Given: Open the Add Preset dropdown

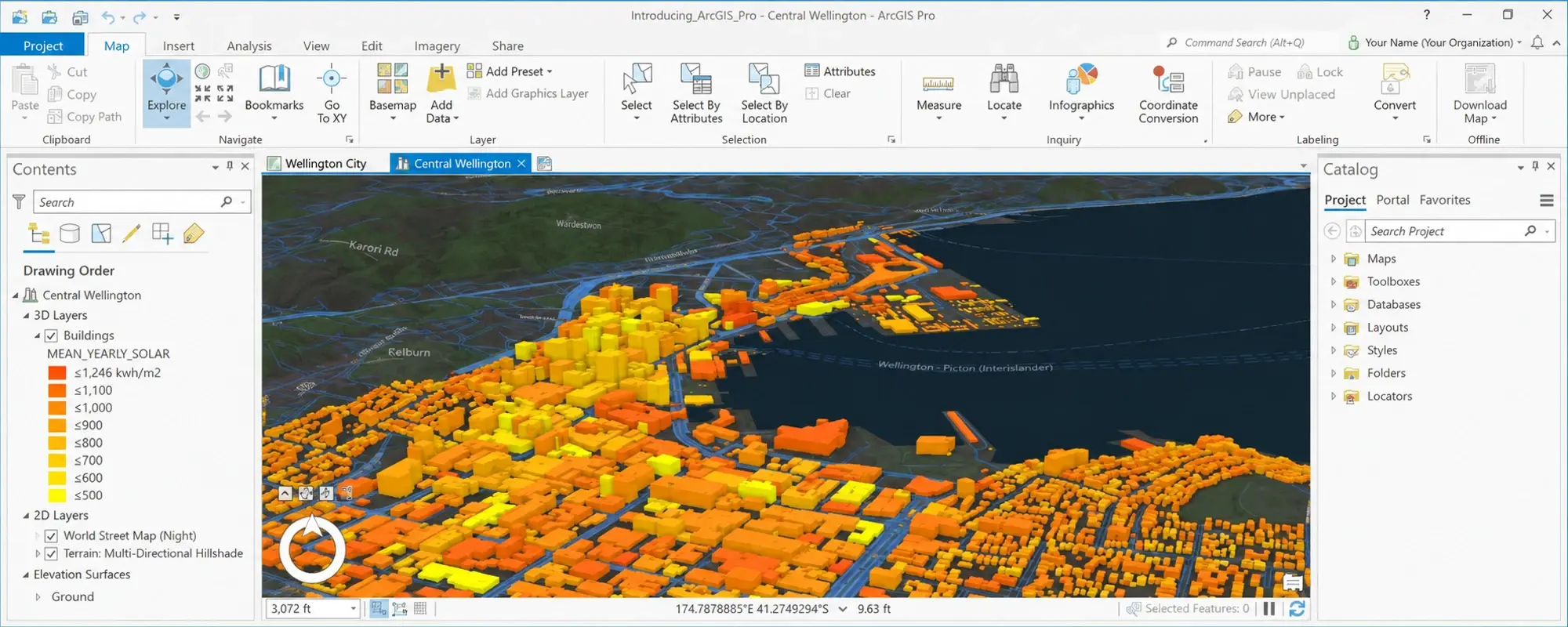Looking at the screenshot, I should coord(510,71).
